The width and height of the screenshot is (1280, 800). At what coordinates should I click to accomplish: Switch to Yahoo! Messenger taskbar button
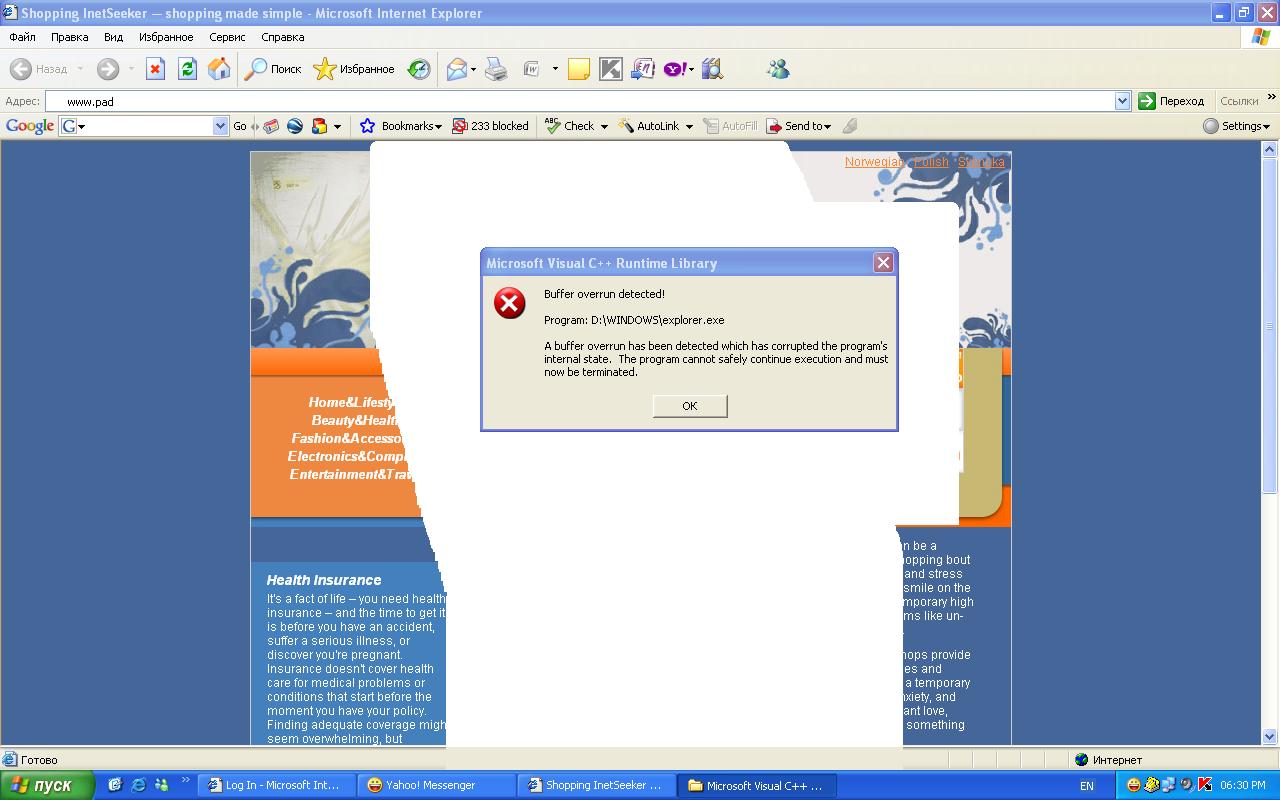click(x=436, y=785)
